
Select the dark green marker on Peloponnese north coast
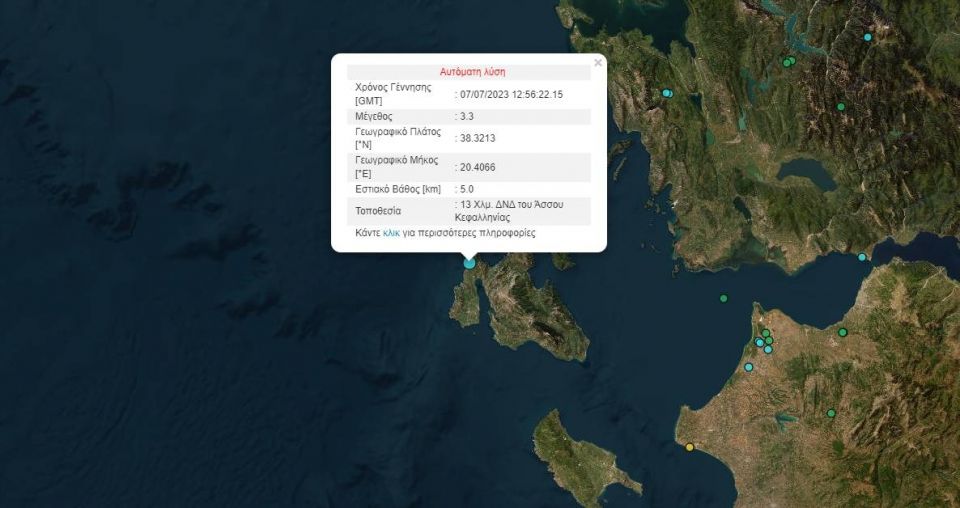(843, 332)
